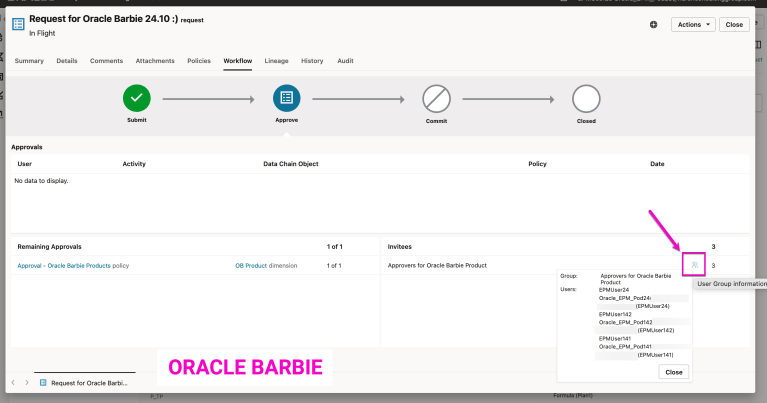Click EPMUser141 in the user group popup
This screenshot has width=767, height=403.
[615, 338]
